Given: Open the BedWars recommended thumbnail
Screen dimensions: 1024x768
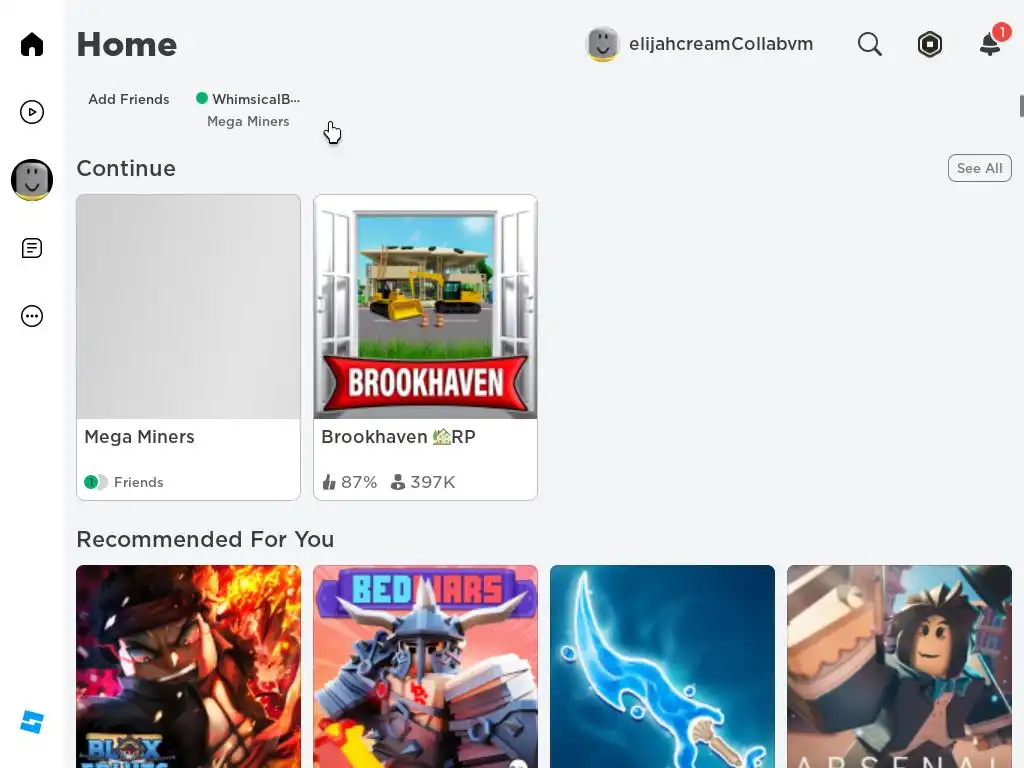Looking at the screenshot, I should pos(425,666).
